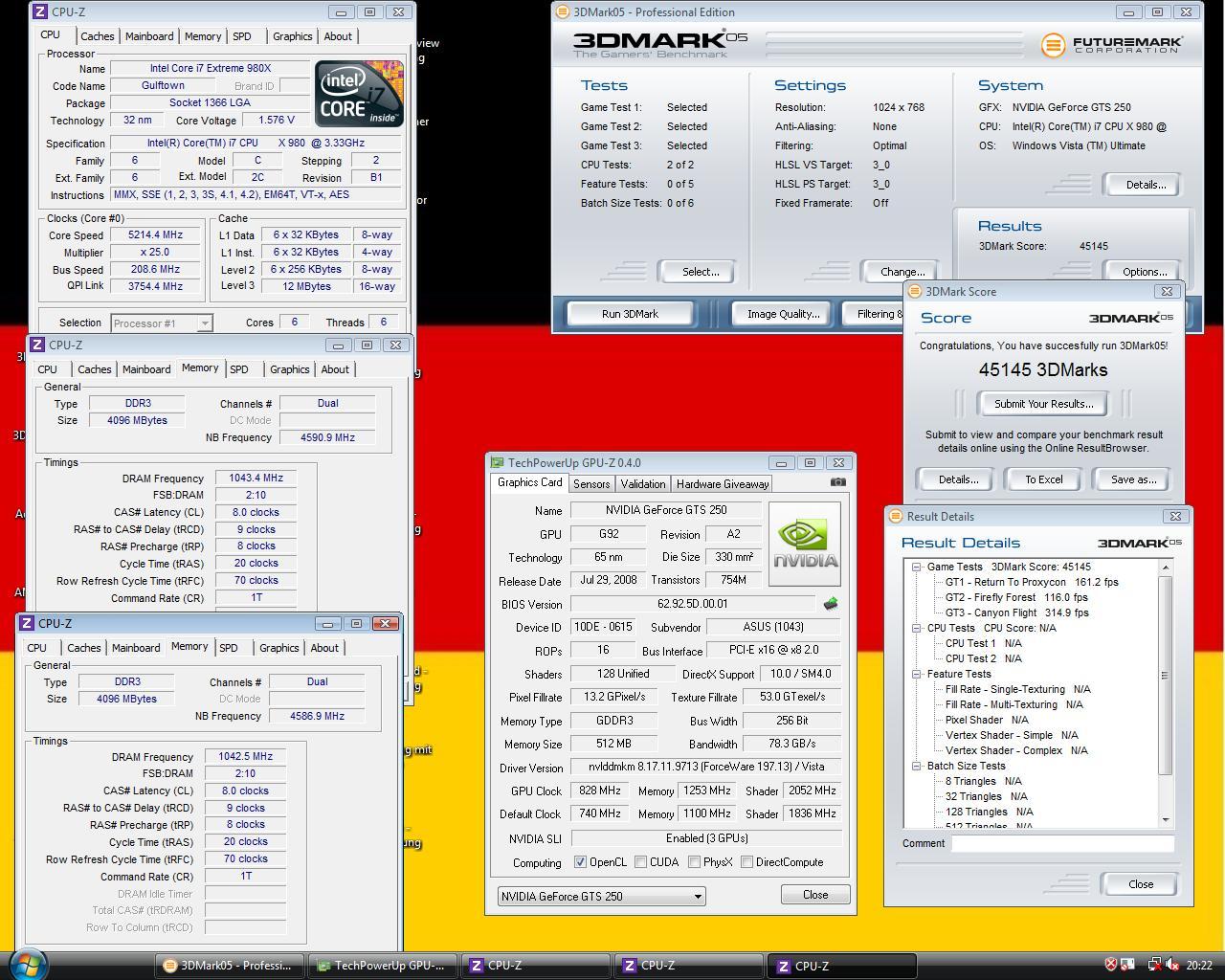Viewport: 1225px width, 980px height.
Task: Click Close button in GPU-Z
Action: (815, 895)
